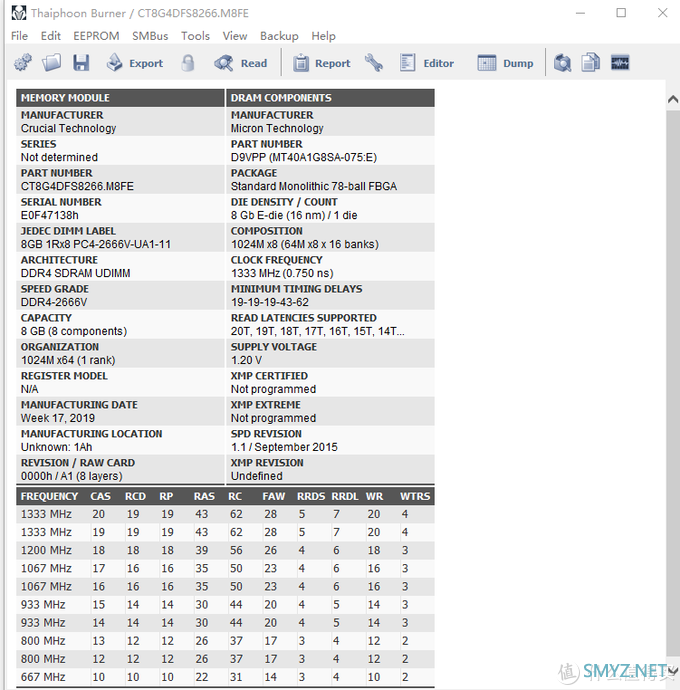Open the SMBus menu
The height and width of the screenshot is (690, 680).
point(150,36)
